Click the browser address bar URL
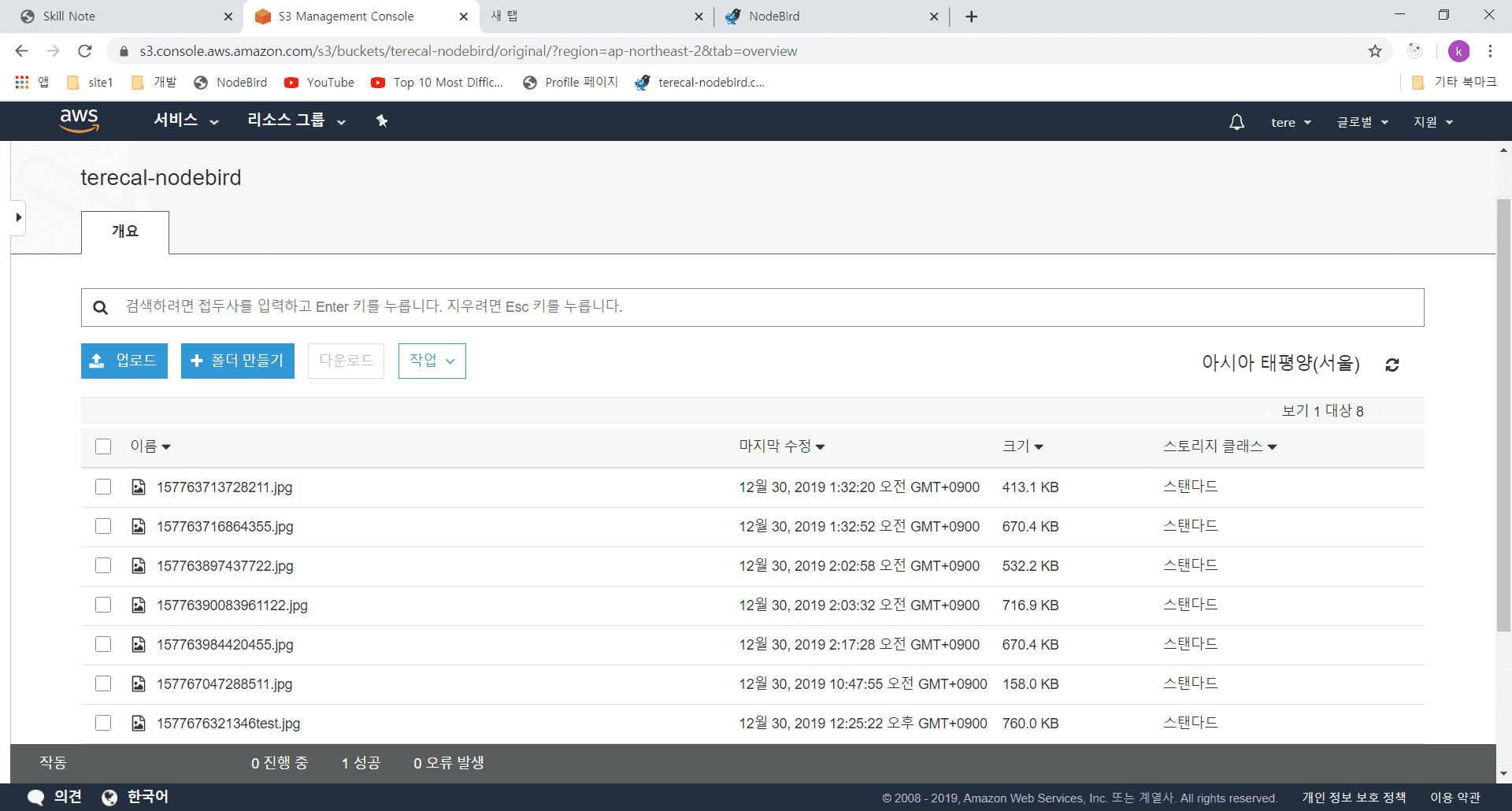Viewport: 1512px width, 811px height. click(469, 51)
